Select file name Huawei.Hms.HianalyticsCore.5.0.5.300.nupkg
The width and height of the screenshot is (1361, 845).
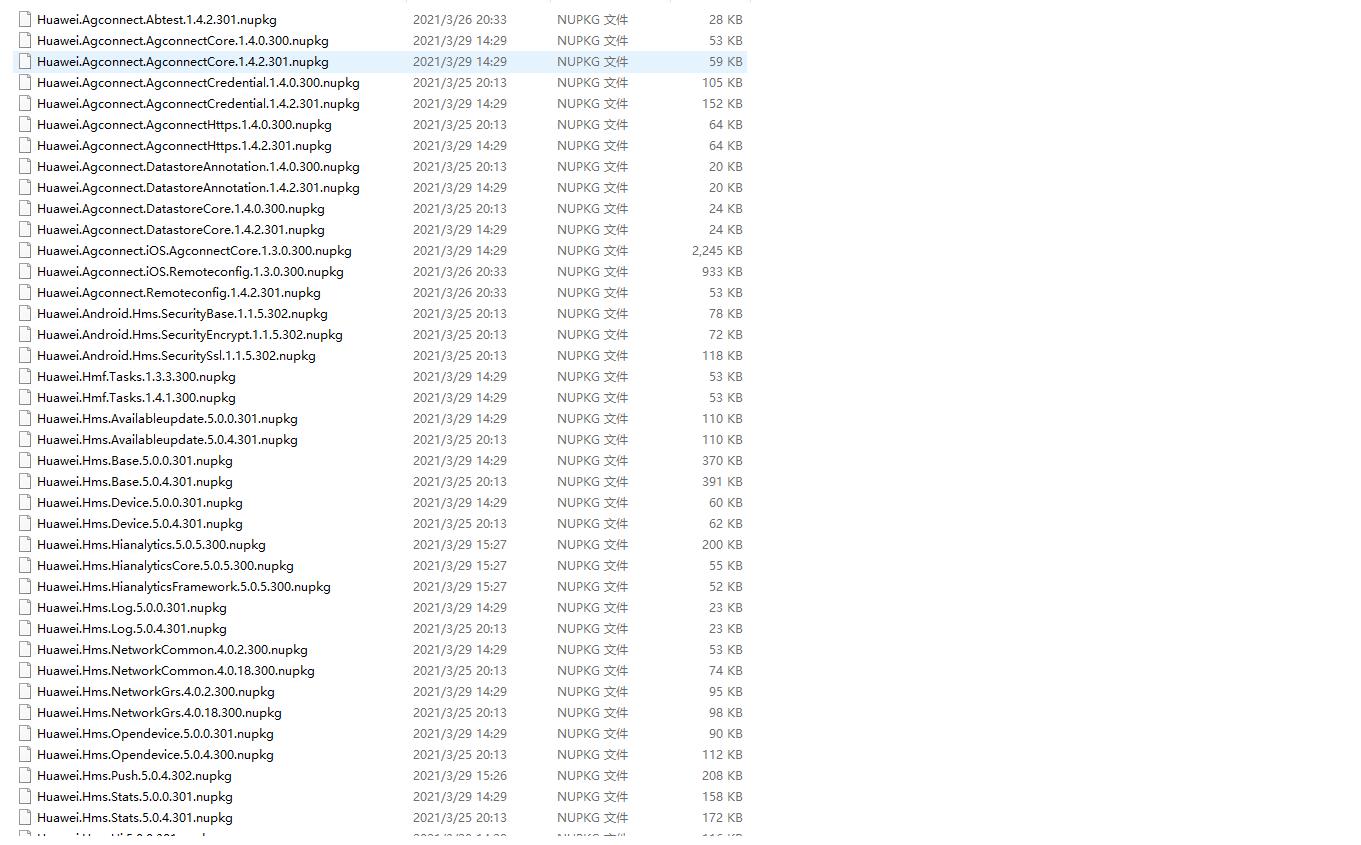165,565
